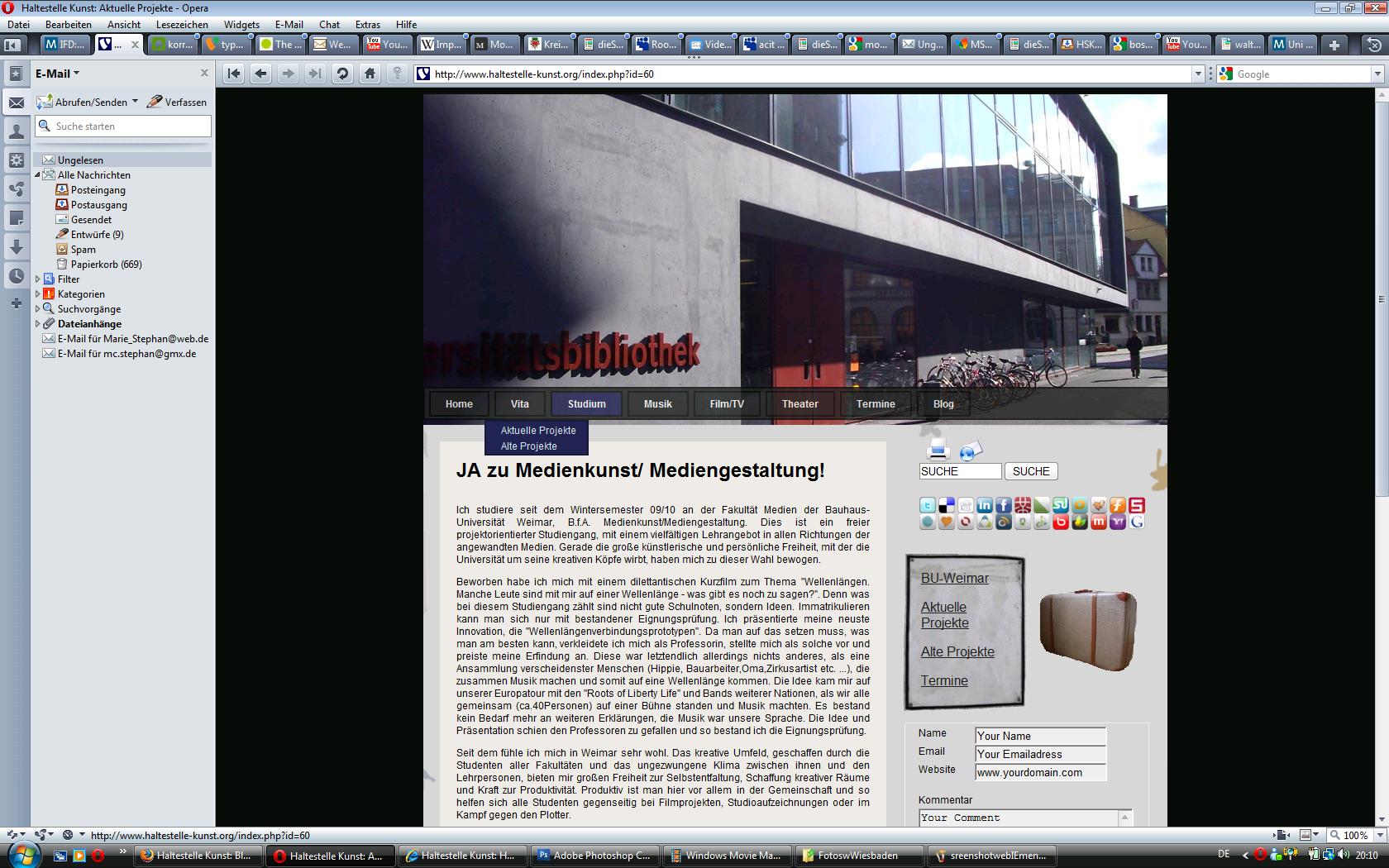Open the History clock panel icon
This screenshot has width=1389, height=868.
coord(16,276)
